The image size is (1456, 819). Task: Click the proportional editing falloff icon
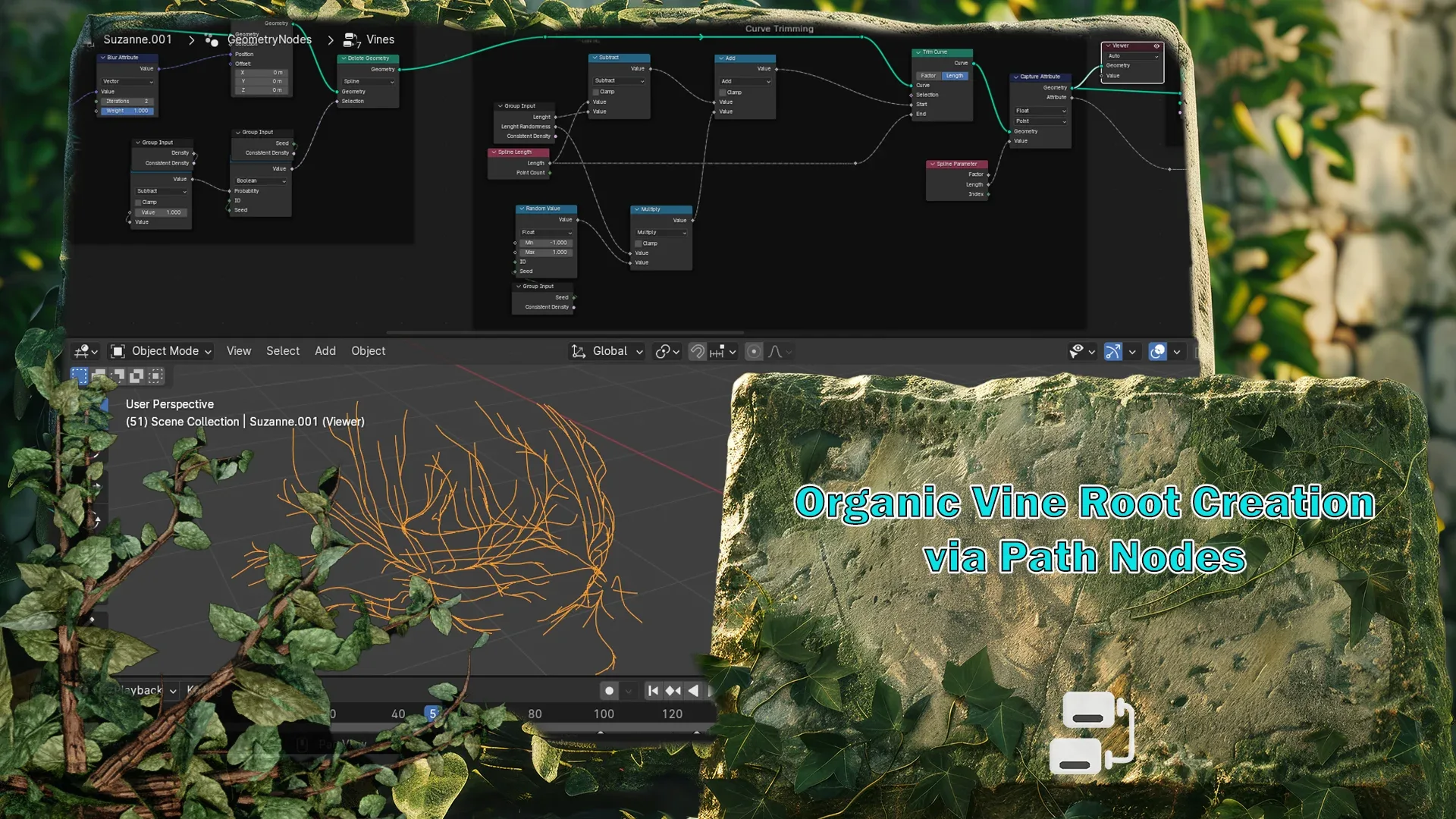click(776, 350)
